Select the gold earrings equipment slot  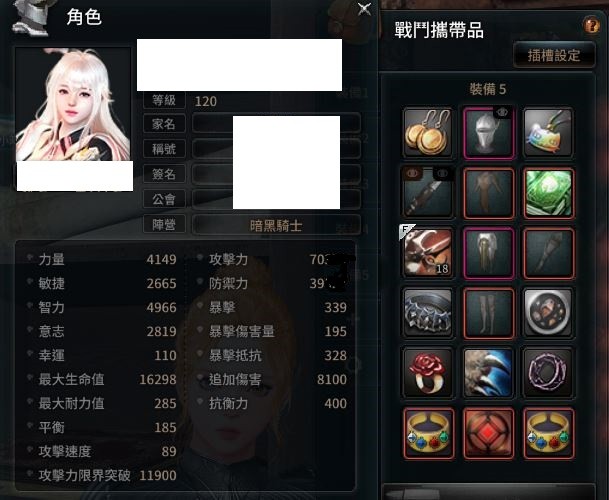(428, 133)
